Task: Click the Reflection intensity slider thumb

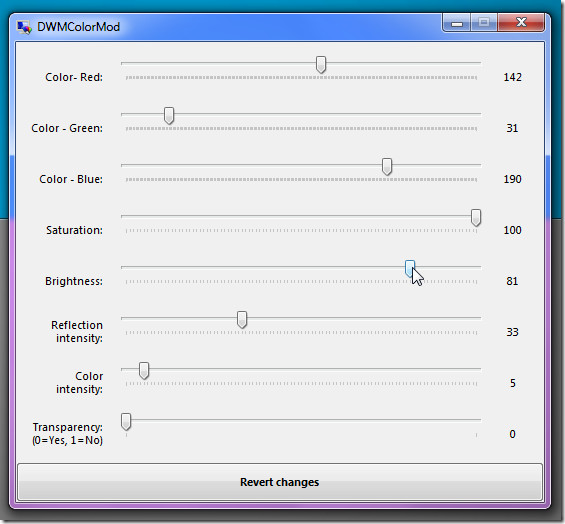Action: coord(242,320)
